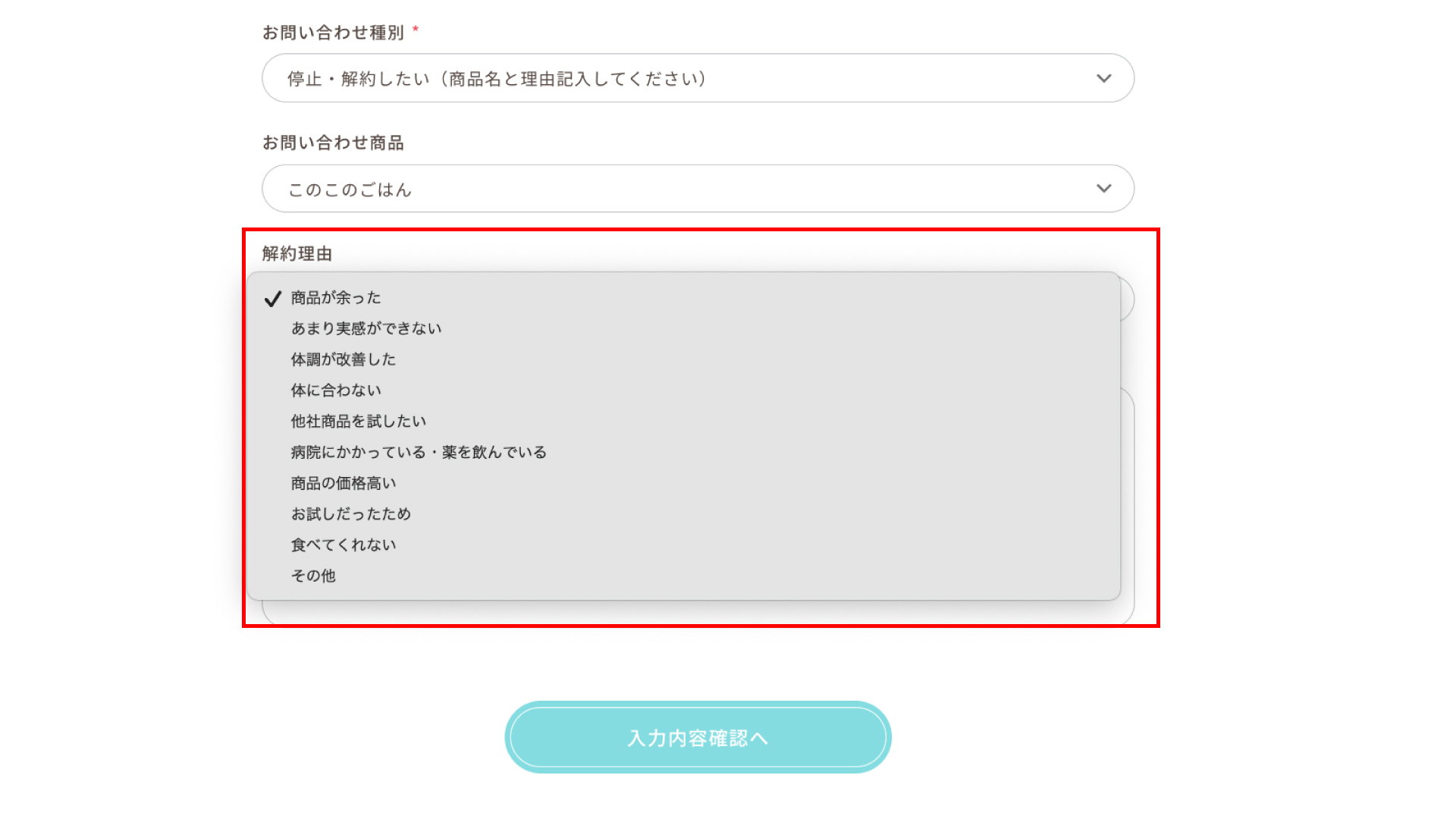Choose あまり実感ができない from the list
This screenshot has width=1456, height=819.
tap(683, 328)
